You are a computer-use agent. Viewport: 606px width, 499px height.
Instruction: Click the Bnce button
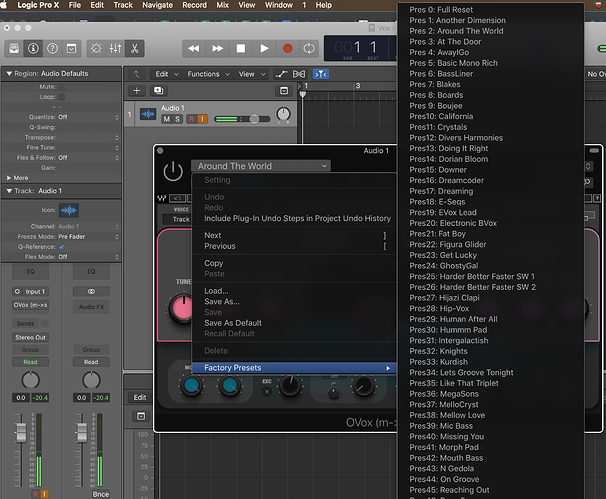click(100, 494)
